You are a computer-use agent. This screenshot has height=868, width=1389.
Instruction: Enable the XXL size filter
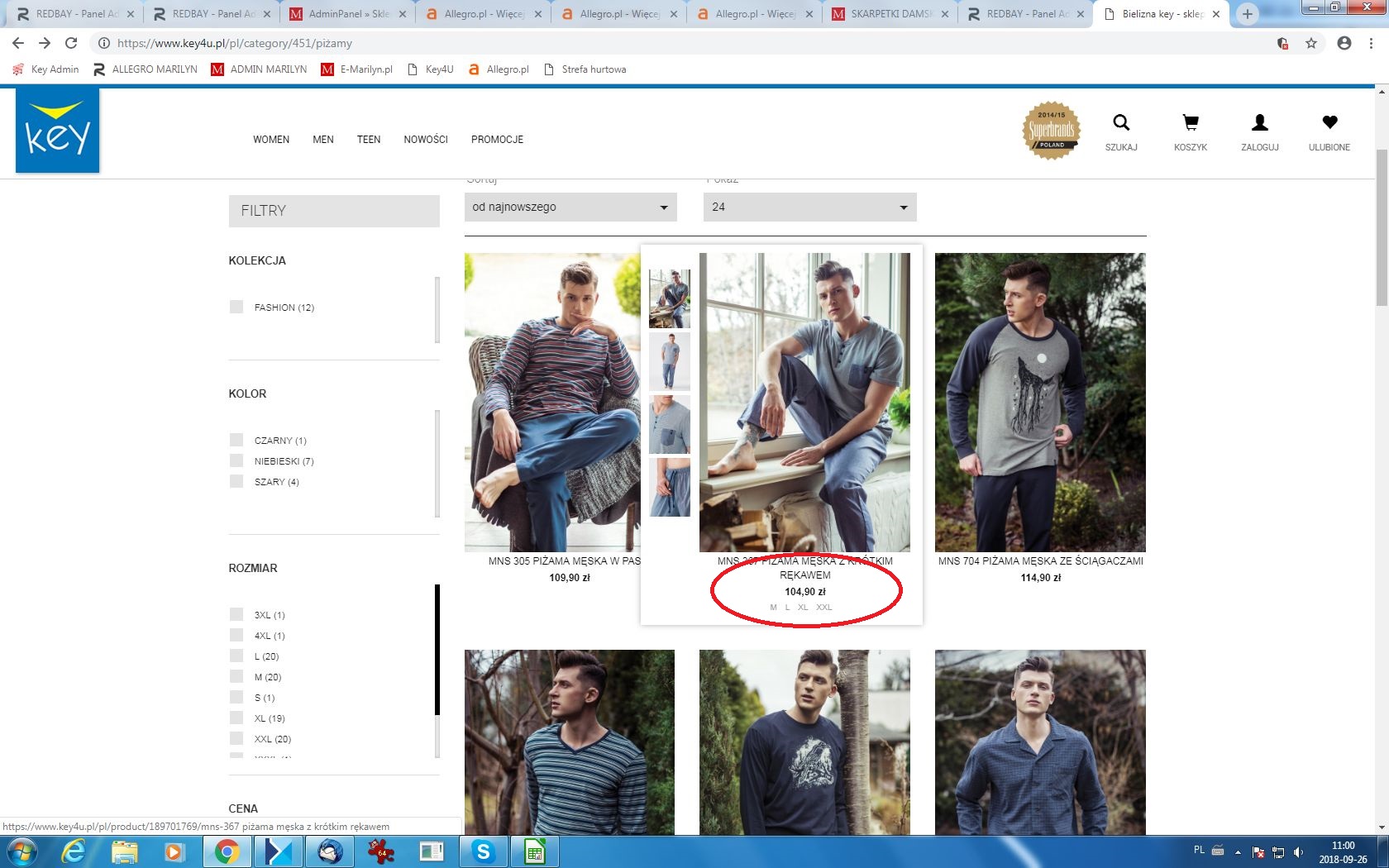tap(237, 739)
